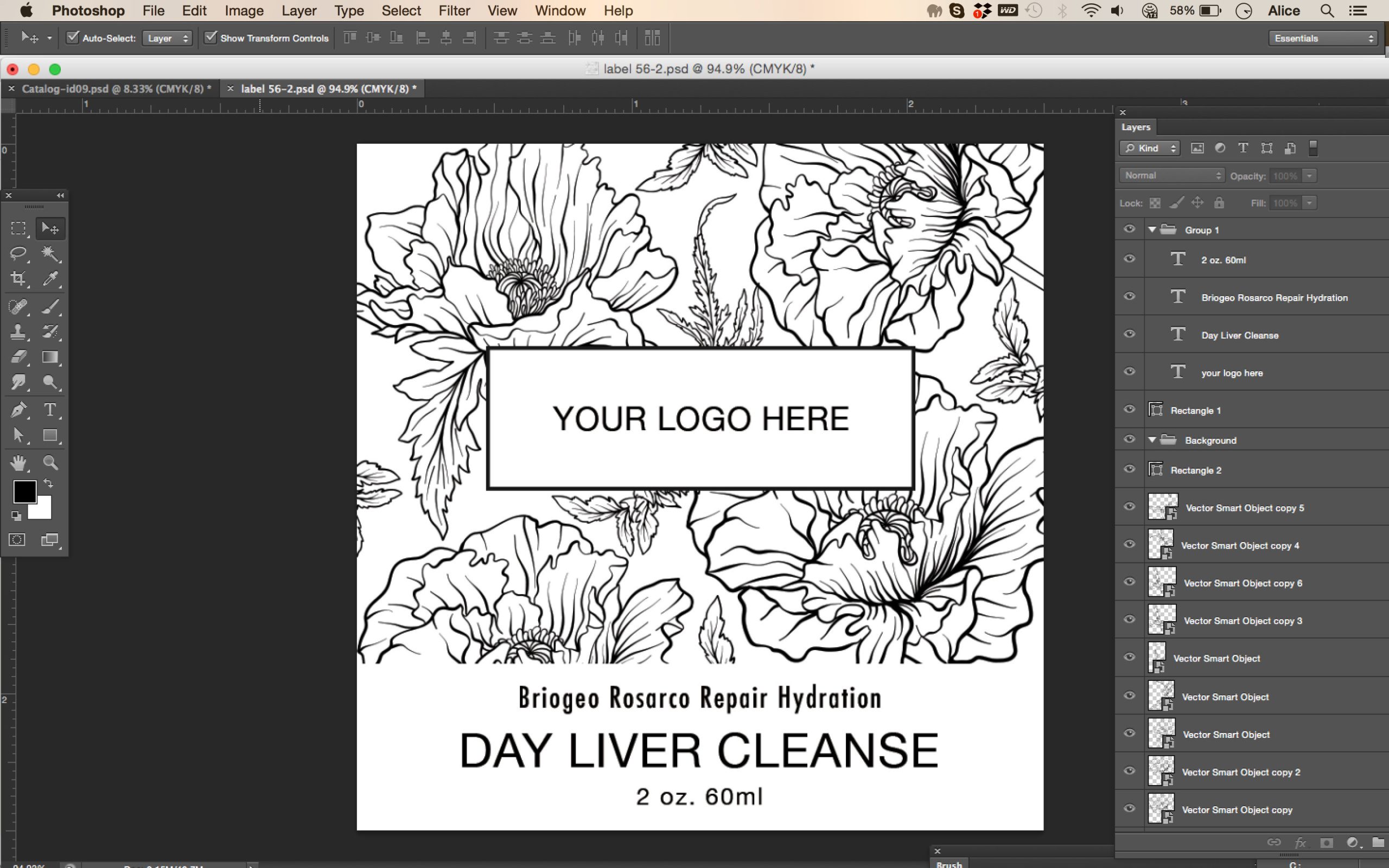Open the Window menu
1389x868 pixels.
(x=559, y=11)
